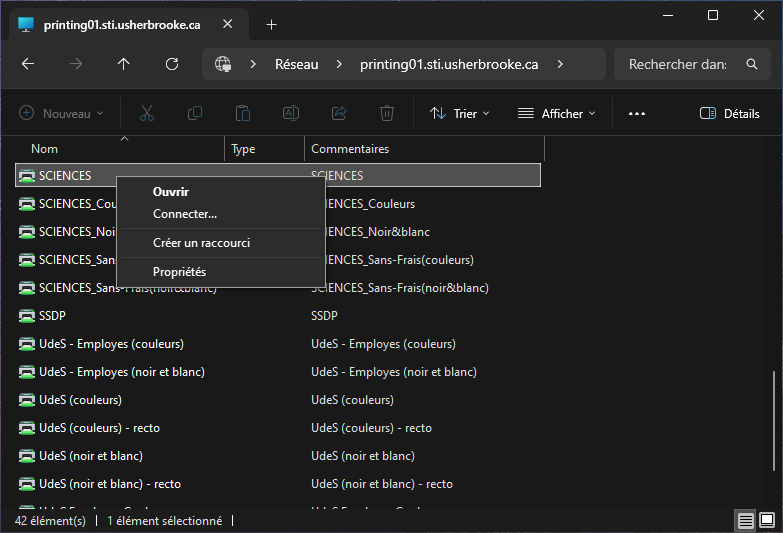The image size is (783, 533).
Task: Select Créer un raccourci menu entry
Action: [221, 243]
